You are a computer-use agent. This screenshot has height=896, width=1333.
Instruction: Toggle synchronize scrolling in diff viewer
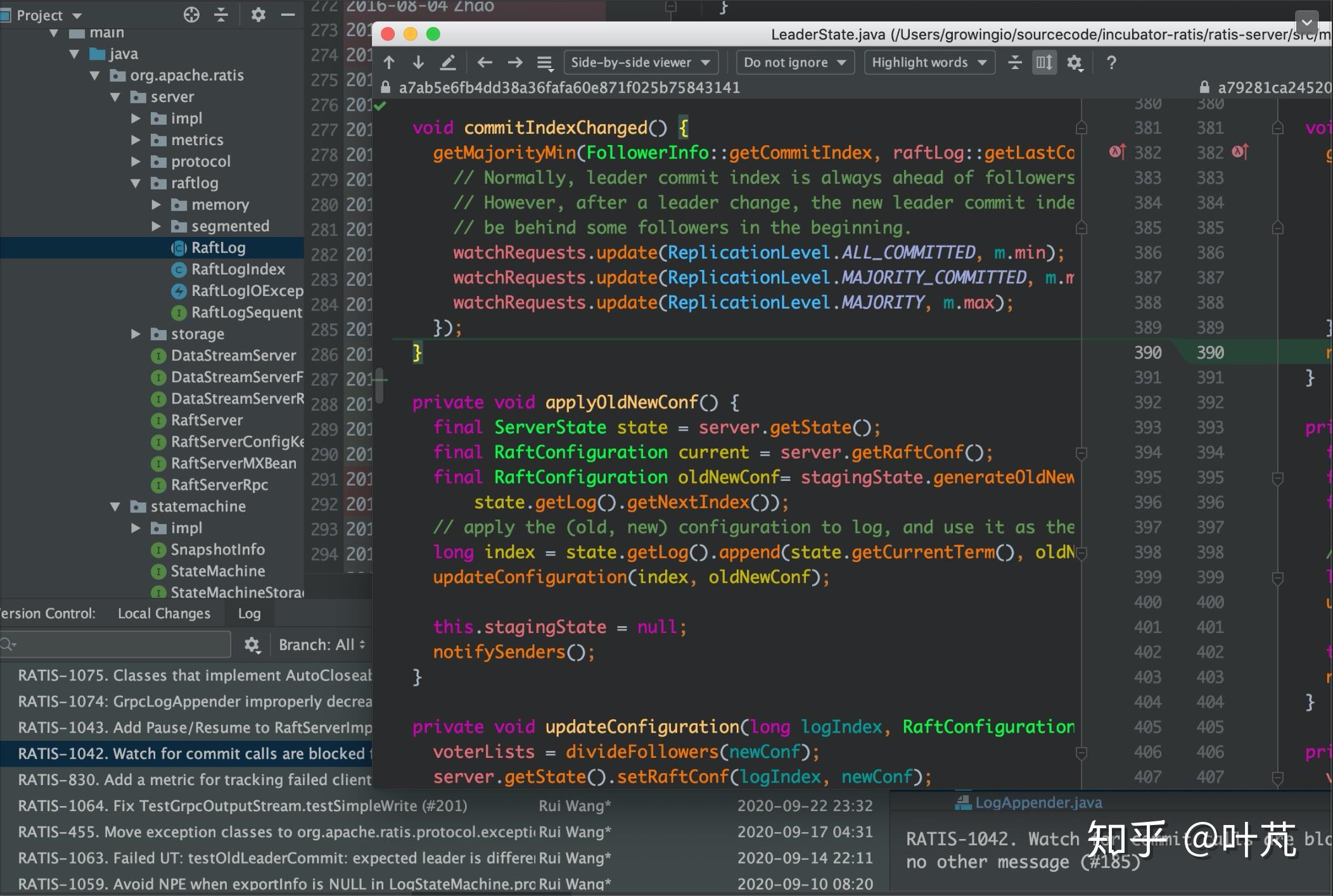coord(1043,62)
